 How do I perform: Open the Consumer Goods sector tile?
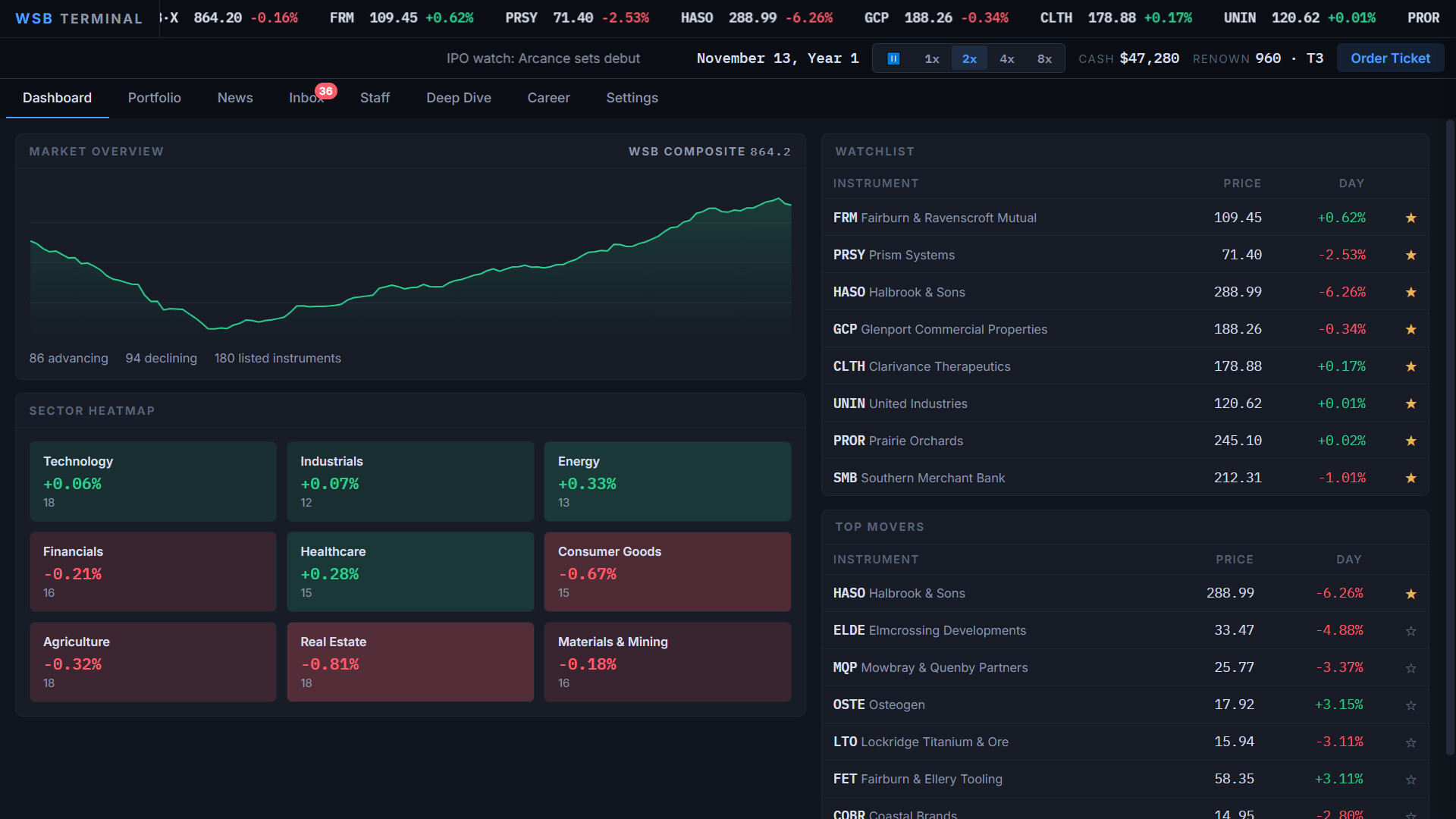click(x=667, y=572)
